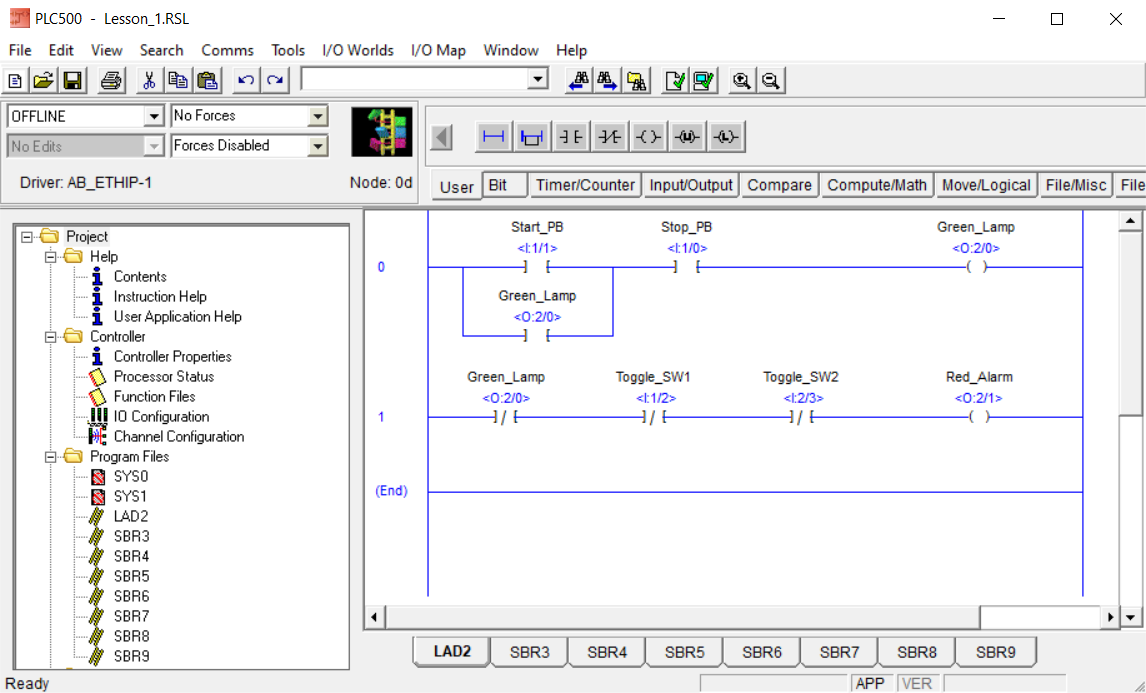Select the Examine If Open contact instruction

610,137
